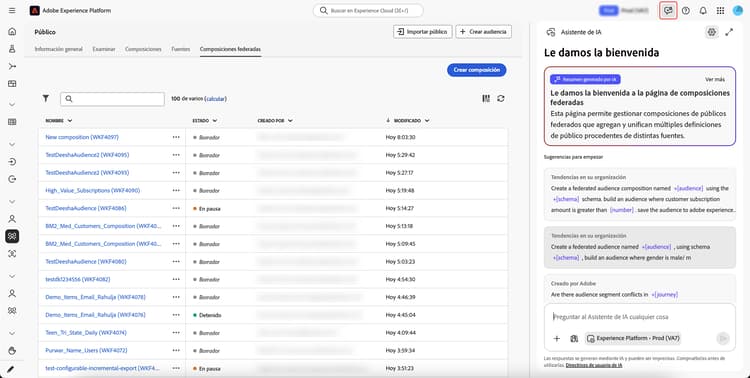Expand the AI Assistant panel to full screen

point(729,32)
